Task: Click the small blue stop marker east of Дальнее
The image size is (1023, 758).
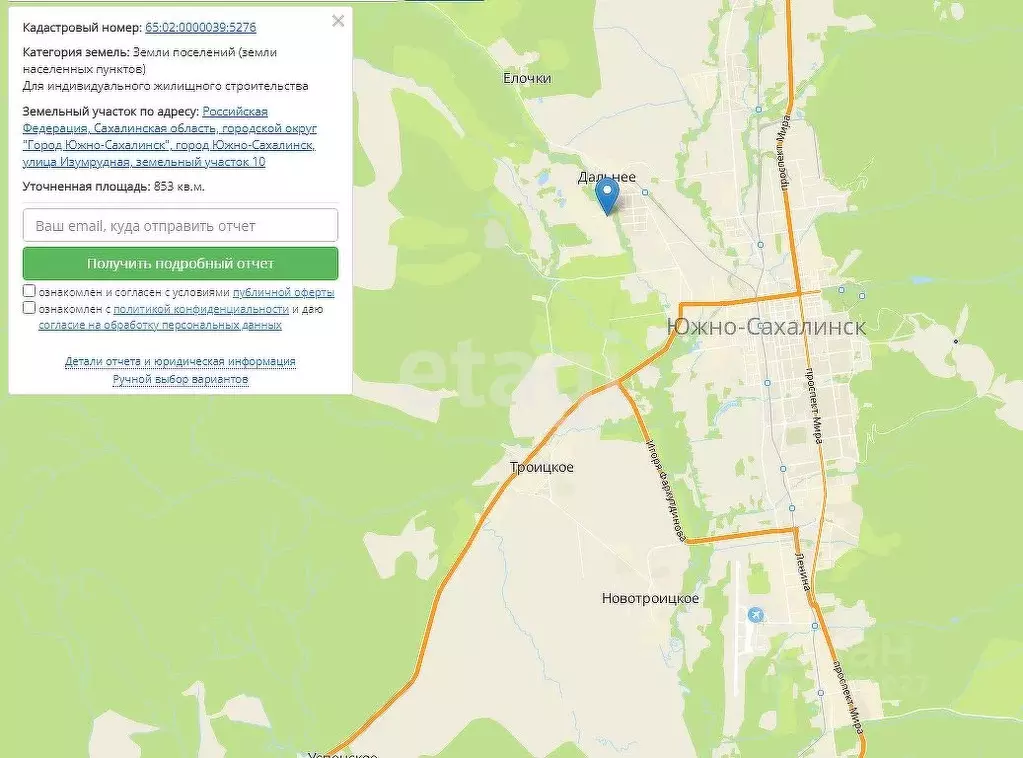Action: point(645,192)
